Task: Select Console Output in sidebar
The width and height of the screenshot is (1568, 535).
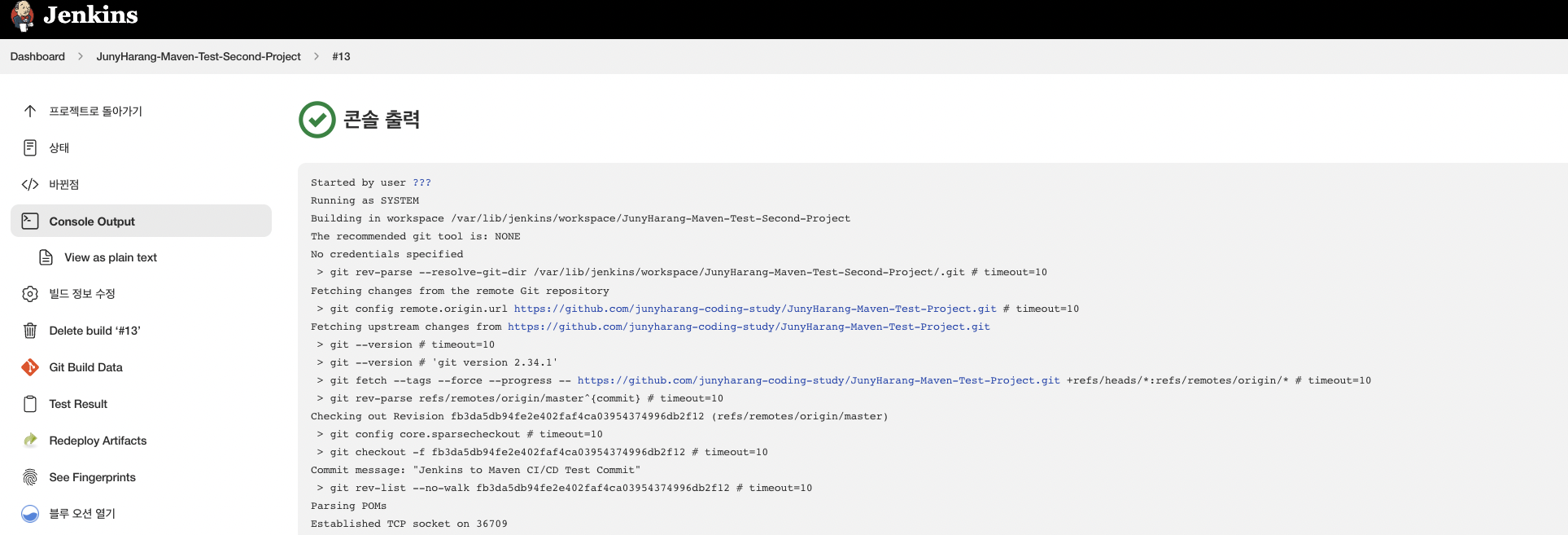Action: (141, 221)
